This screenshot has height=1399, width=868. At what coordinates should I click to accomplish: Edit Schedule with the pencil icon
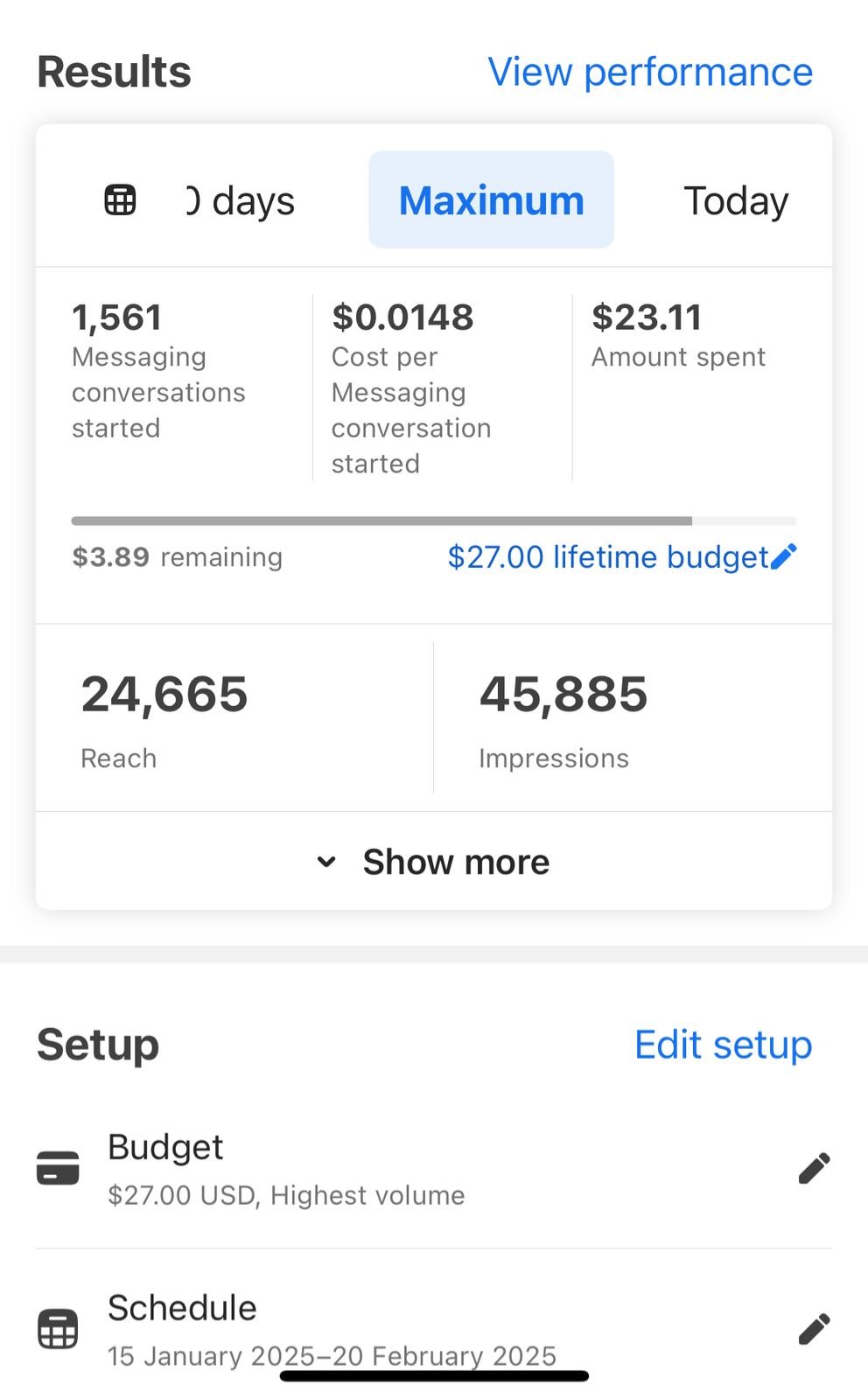pyautogui.click(x=814, y=1329)
